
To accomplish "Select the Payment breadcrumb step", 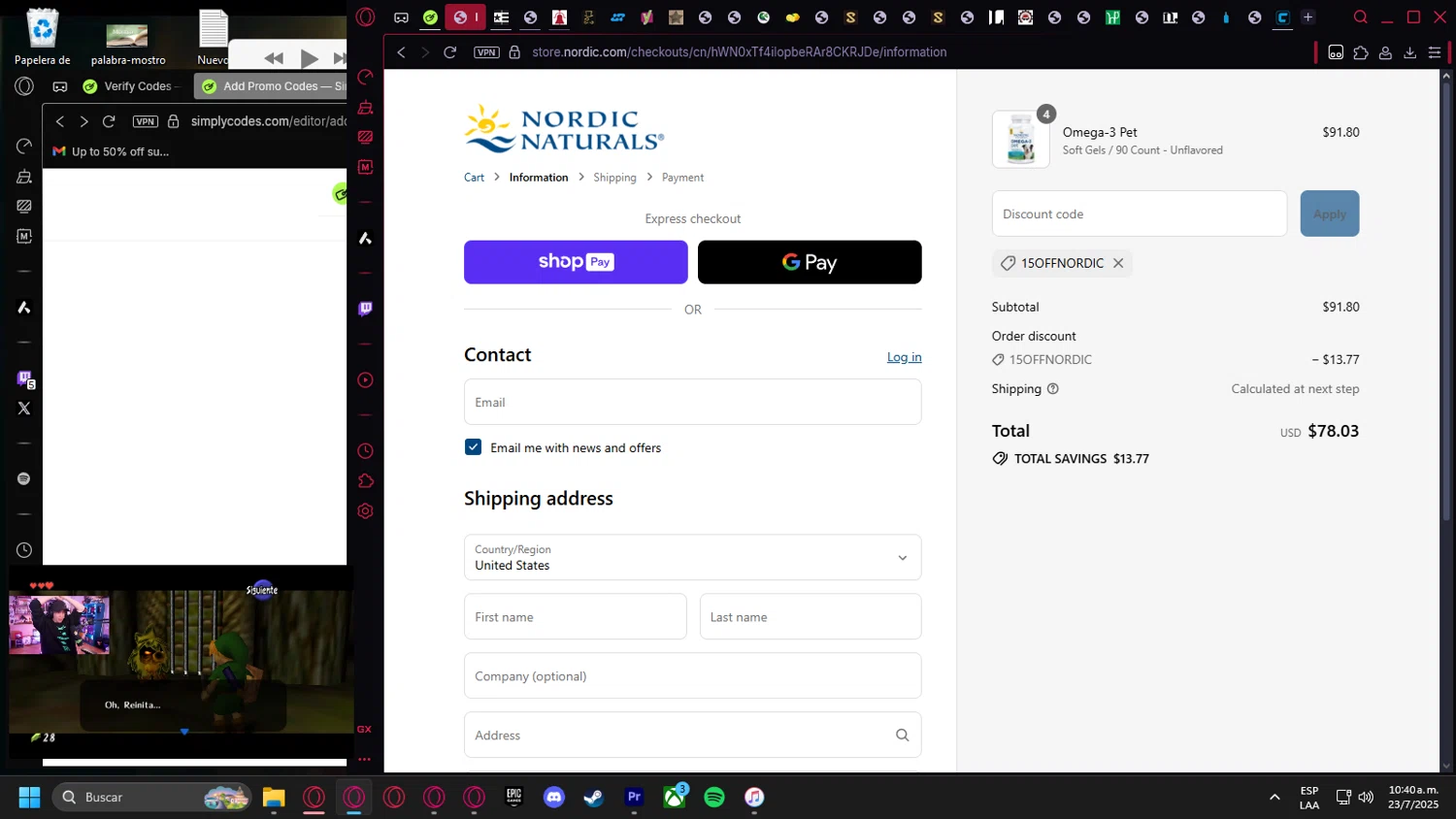I will coord(682,178).
